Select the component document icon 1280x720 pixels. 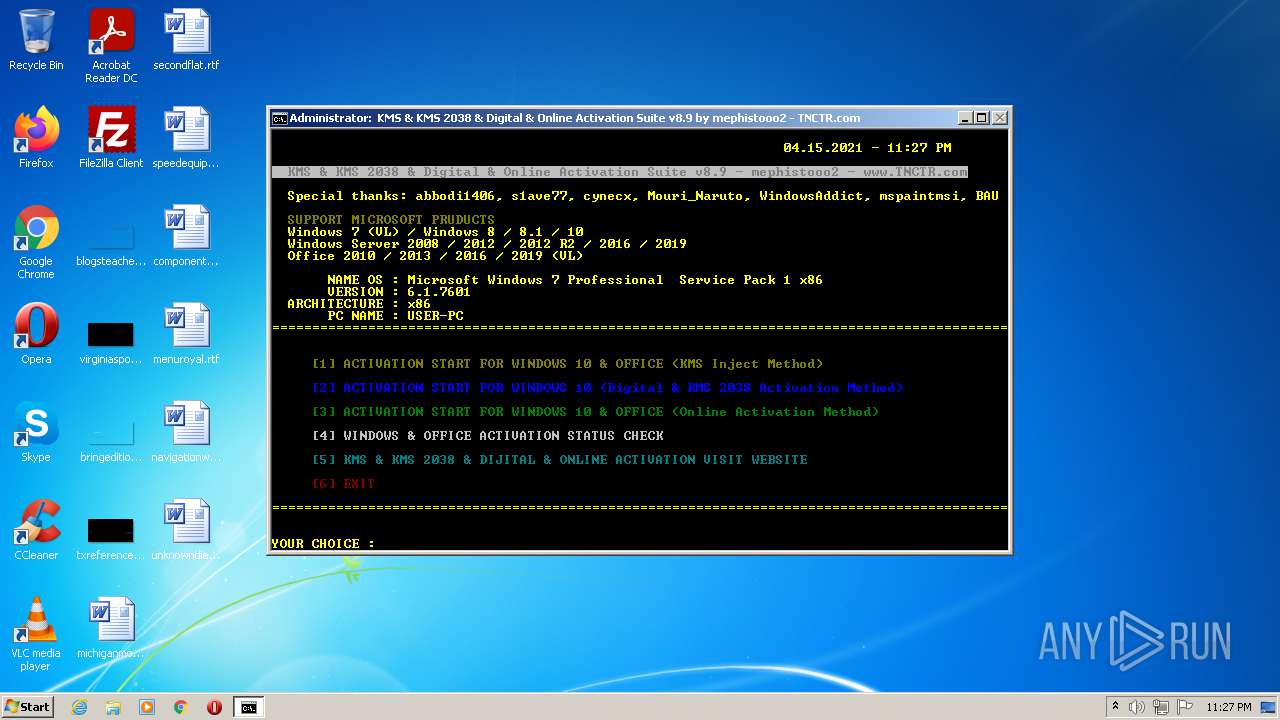point(186,237)
